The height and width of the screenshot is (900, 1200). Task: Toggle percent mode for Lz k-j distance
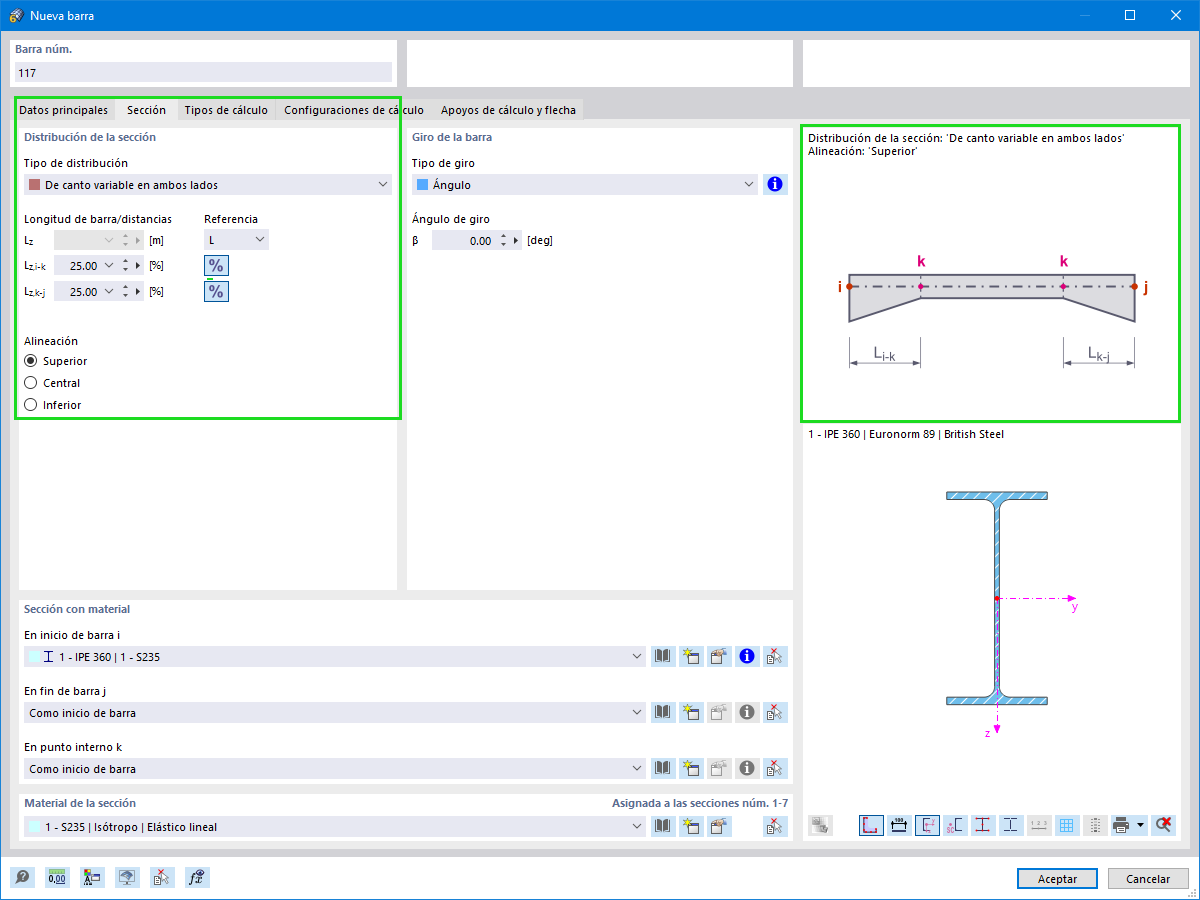tap(216, 291)
